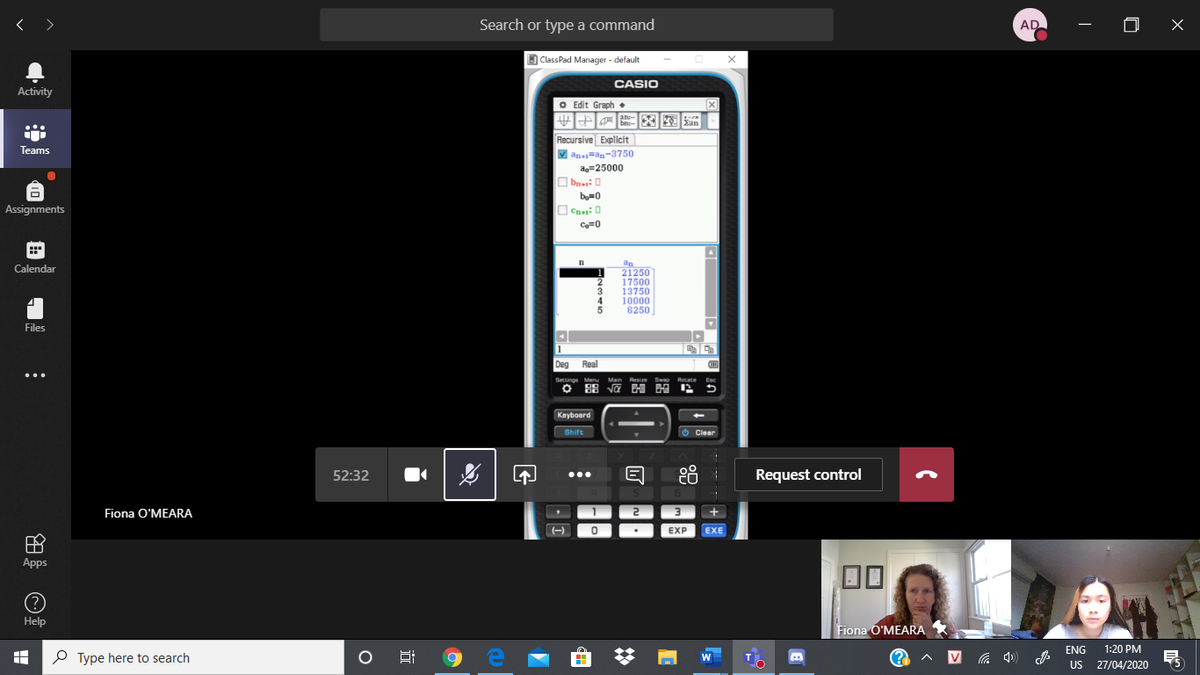Select the value 21250 in the table
Screen dimensions: 1200x675
pos(635,272)
